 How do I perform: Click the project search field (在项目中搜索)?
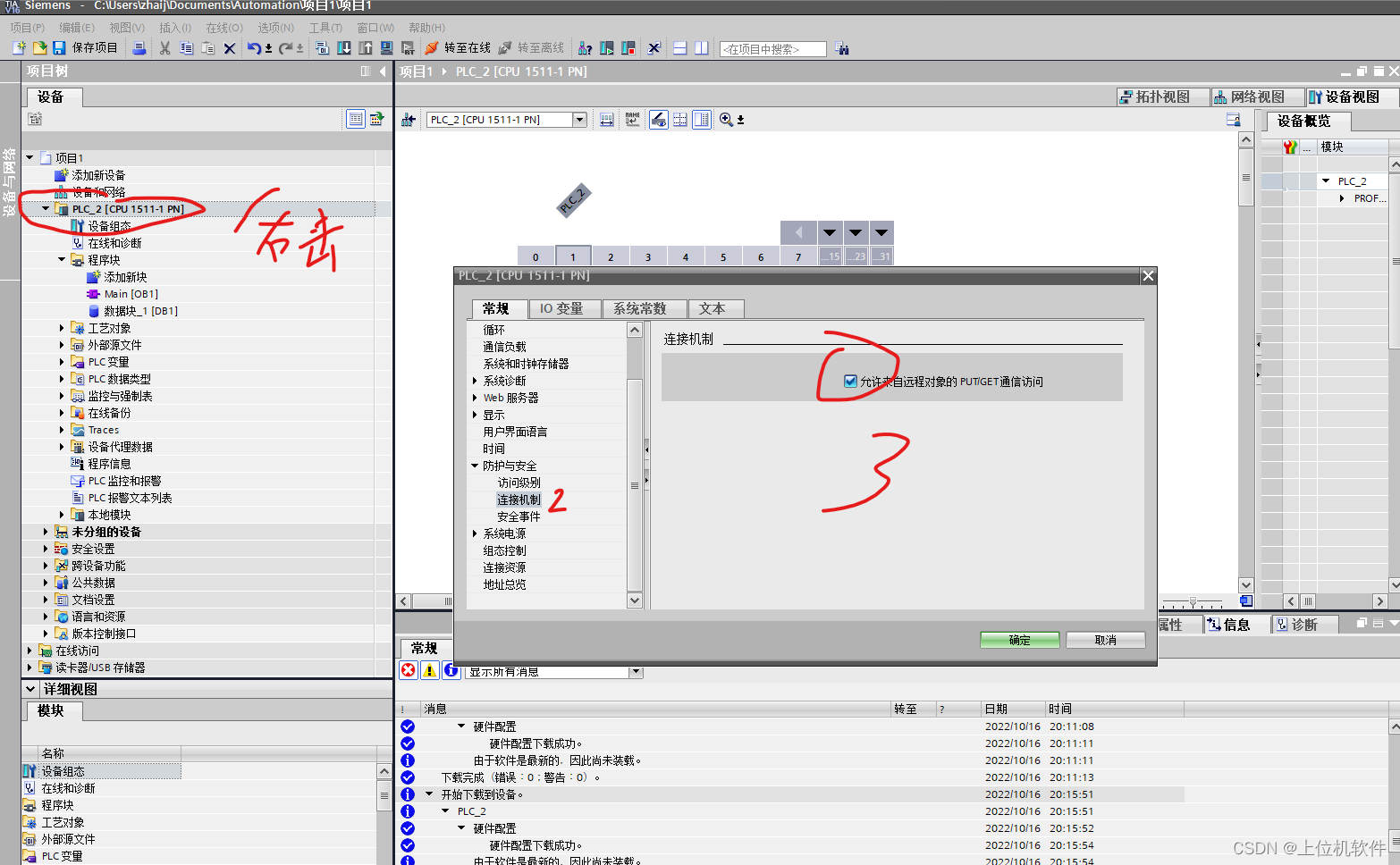point(773,49)
